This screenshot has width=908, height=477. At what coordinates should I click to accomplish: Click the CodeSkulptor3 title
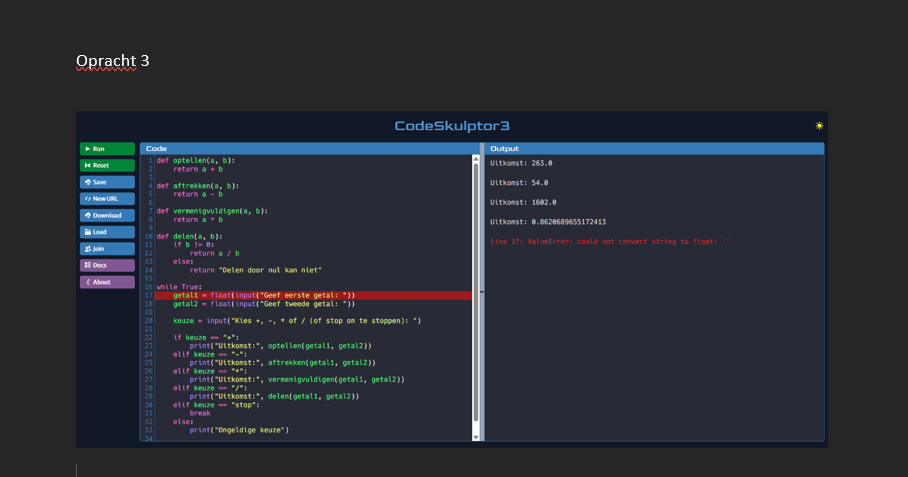(x=452, y=126)
